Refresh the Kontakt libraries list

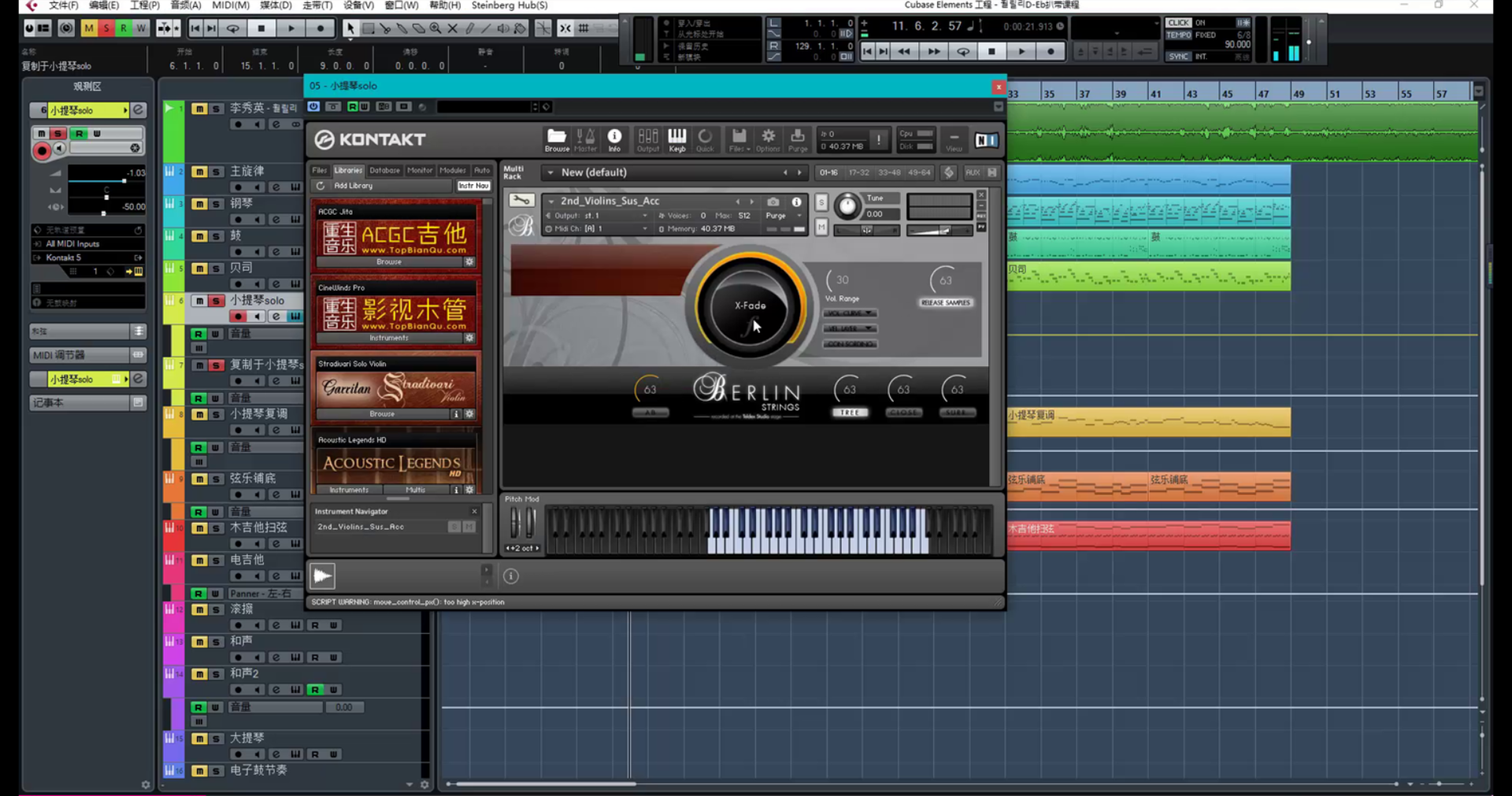point(321,186)
